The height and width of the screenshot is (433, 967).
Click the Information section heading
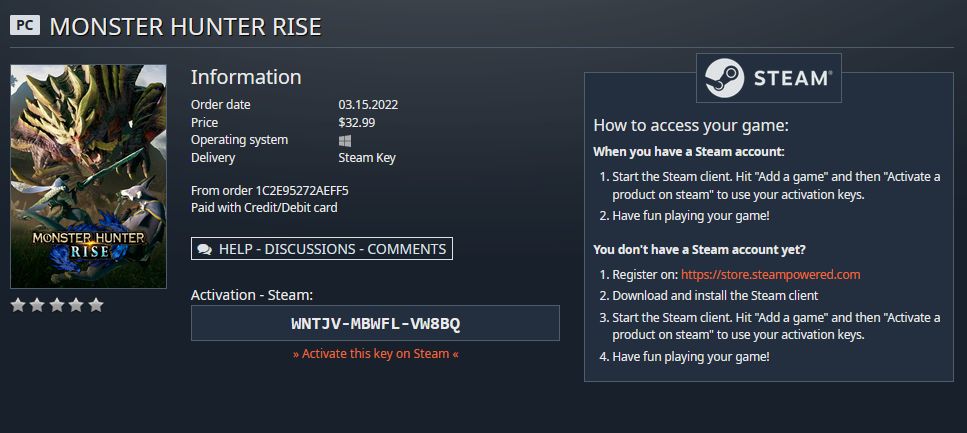point(246,77)
